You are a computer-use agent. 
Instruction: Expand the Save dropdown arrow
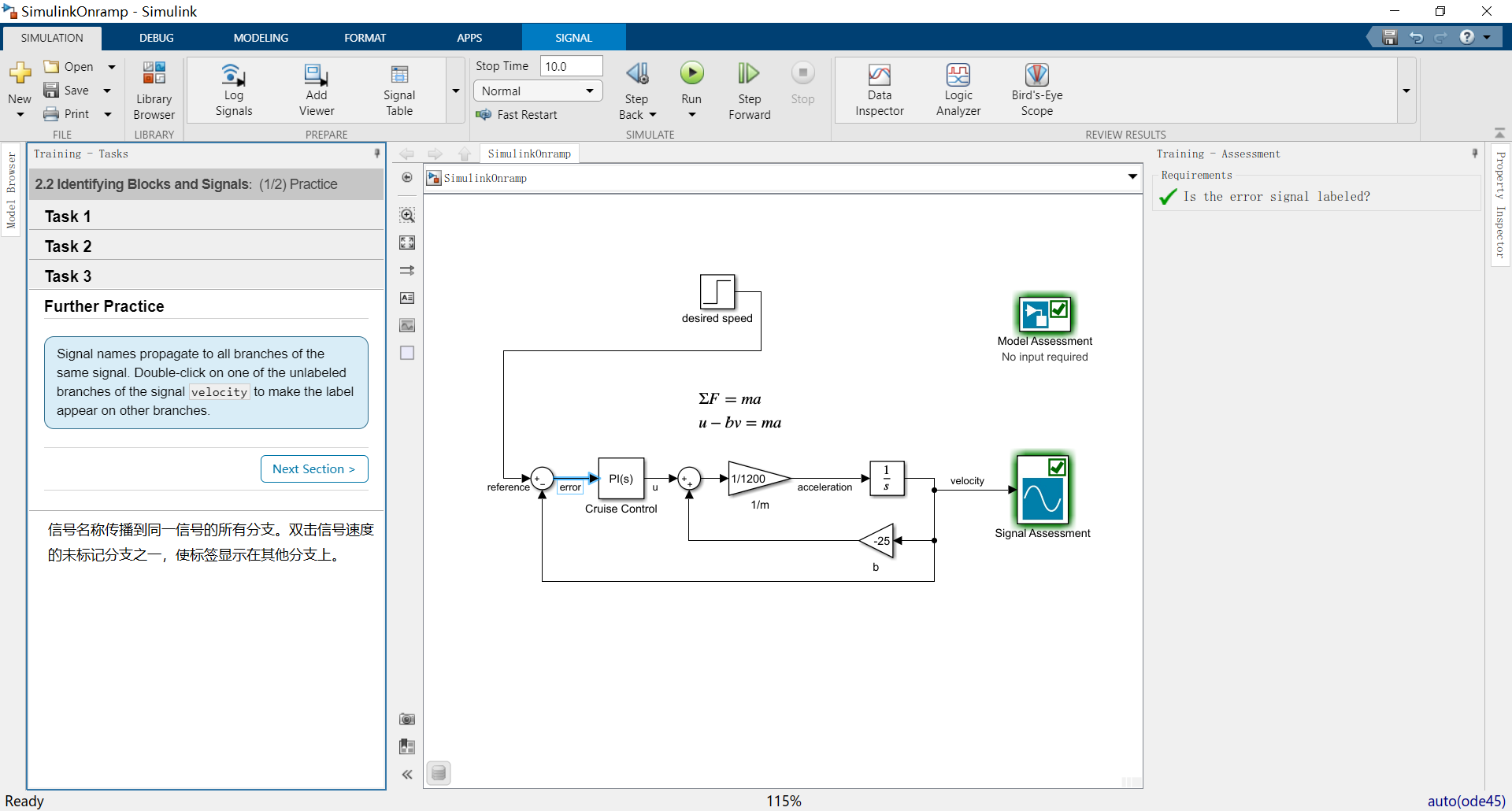click(x=107, y=91)
